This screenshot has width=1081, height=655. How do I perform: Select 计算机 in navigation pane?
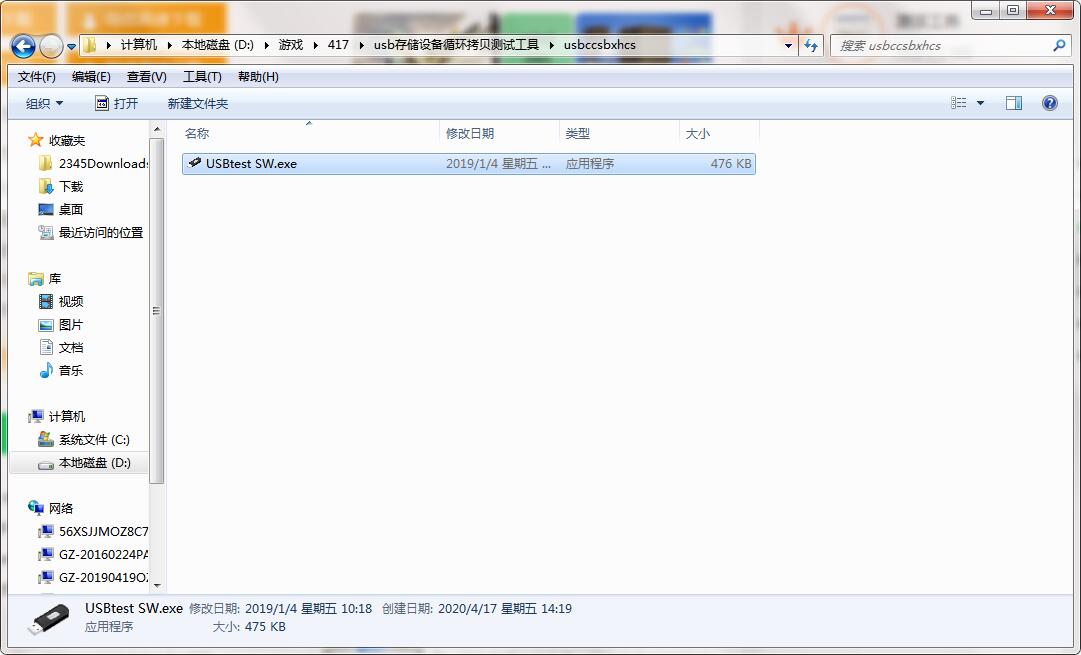tap(67, 416)
